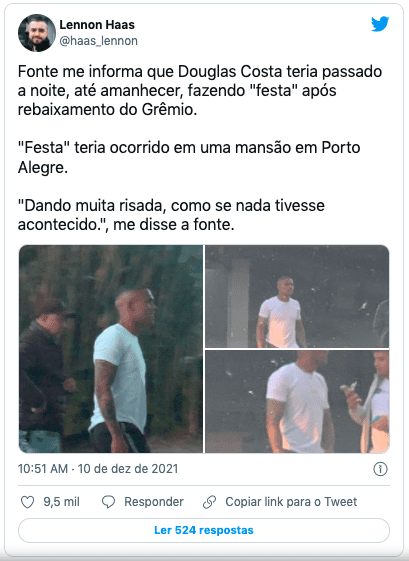This screenshot has height=561, width=409.
Task: Open the tweet info circle icon
Action: [x=380, y=469]
